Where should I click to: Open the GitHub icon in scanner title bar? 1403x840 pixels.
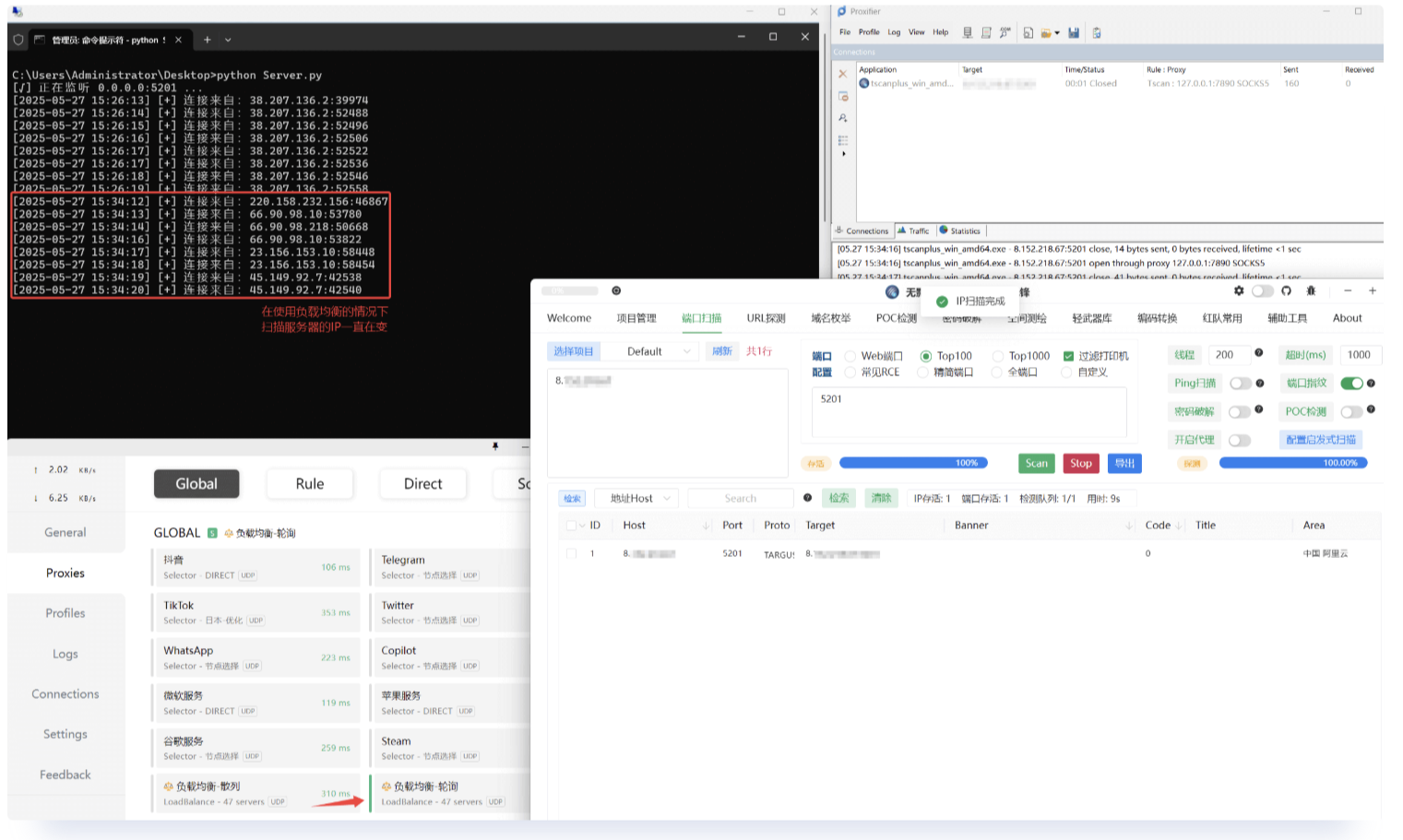click(x=1286, y=290)
